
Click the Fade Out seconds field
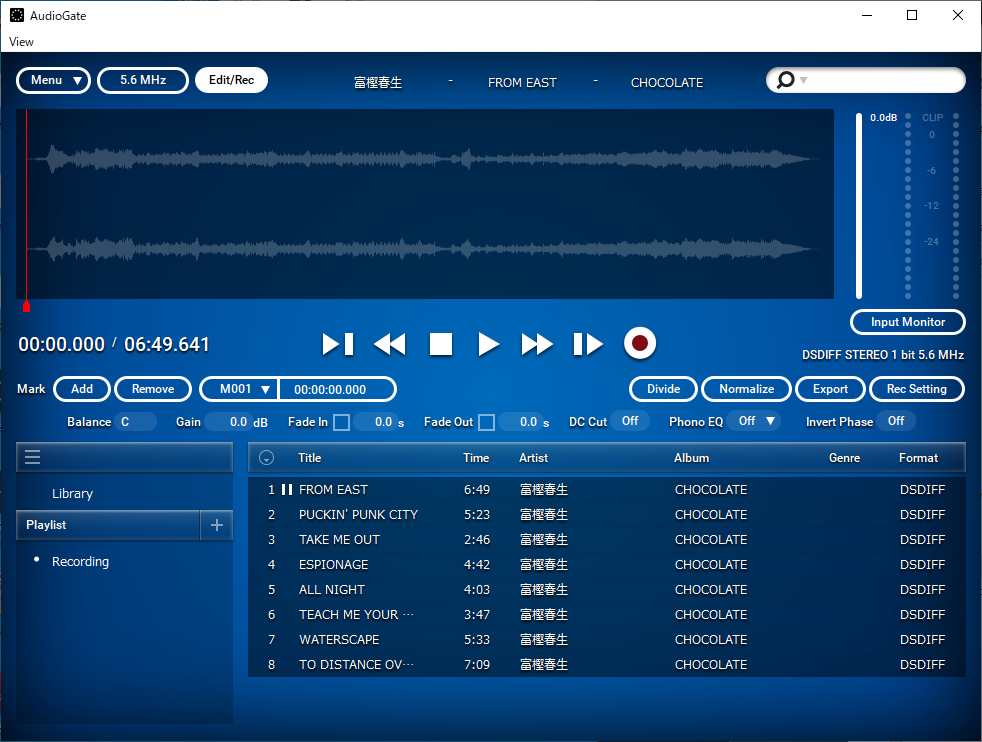[520, 421]
